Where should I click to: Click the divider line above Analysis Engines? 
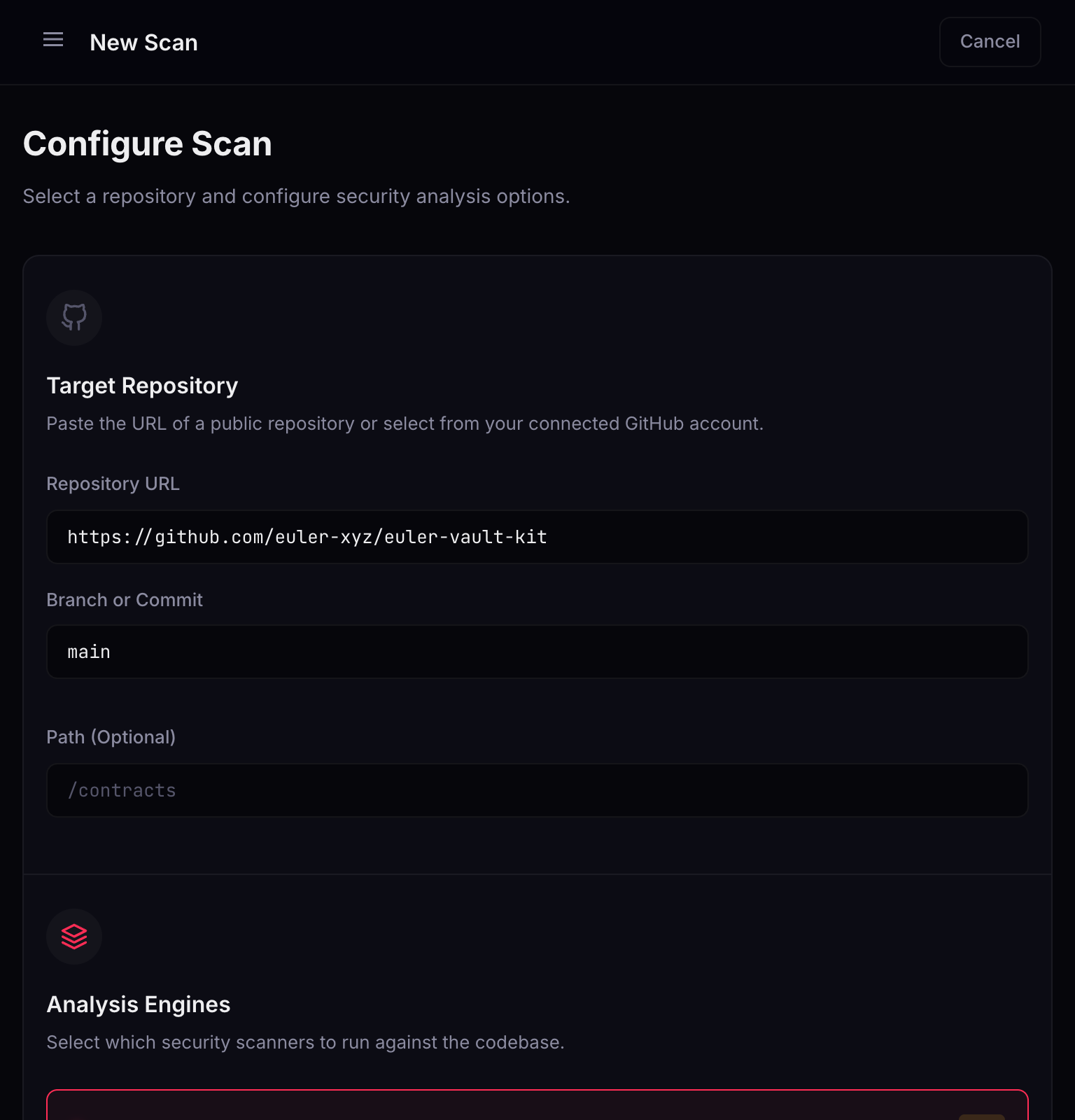[537, 874]
